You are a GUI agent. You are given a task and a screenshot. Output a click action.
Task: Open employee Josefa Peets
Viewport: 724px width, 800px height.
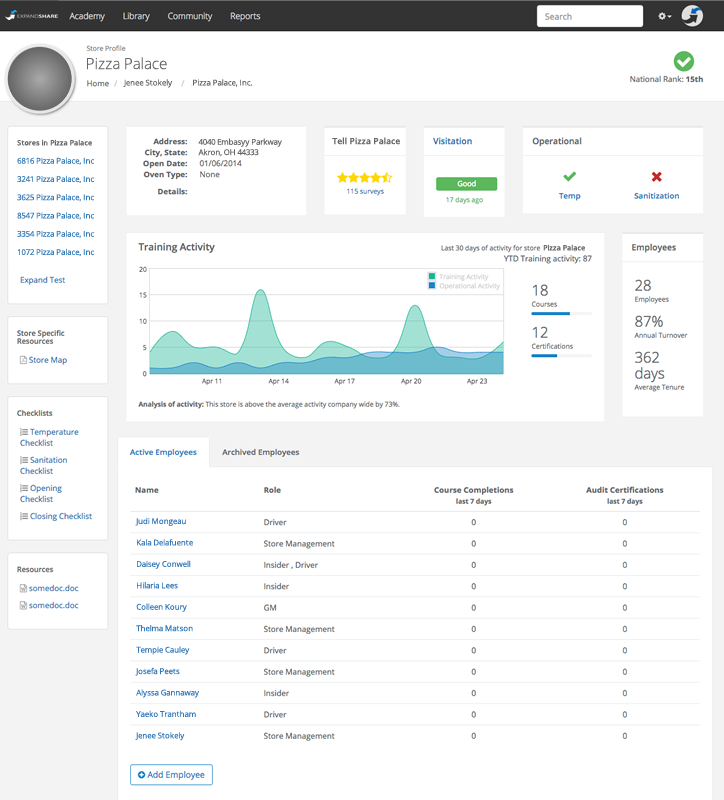click(158, 671)
